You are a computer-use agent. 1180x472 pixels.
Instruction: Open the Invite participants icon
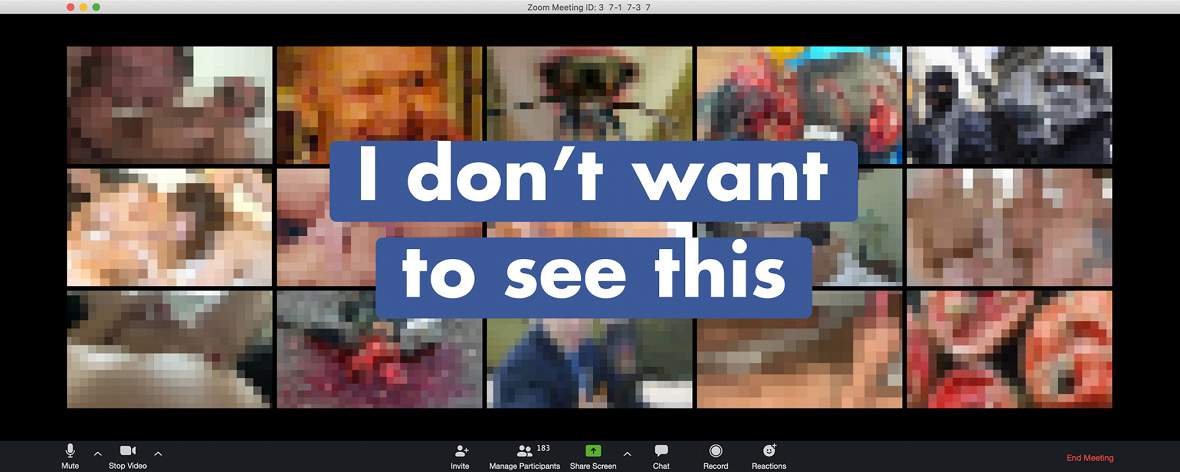[x=461, y=451]
